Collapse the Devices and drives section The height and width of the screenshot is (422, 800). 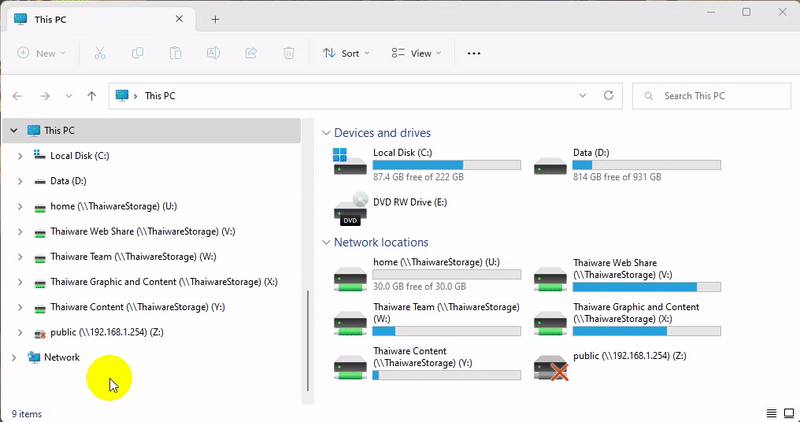click(326, 133)
